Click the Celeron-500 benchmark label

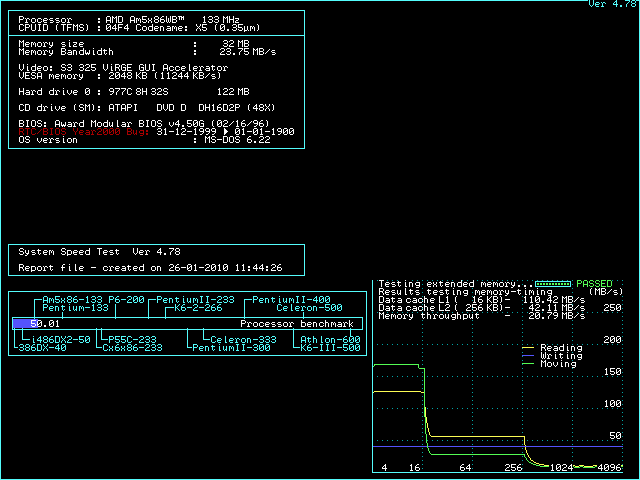[303, 308]
